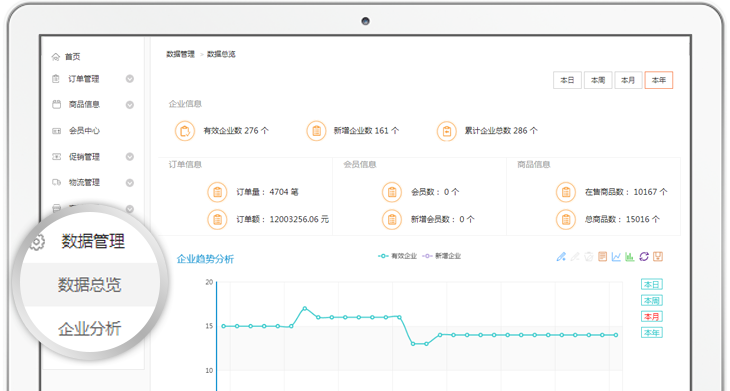Switch chart to line type icon
The width and height of the screenshot is (730, 391).
point(616,256)
